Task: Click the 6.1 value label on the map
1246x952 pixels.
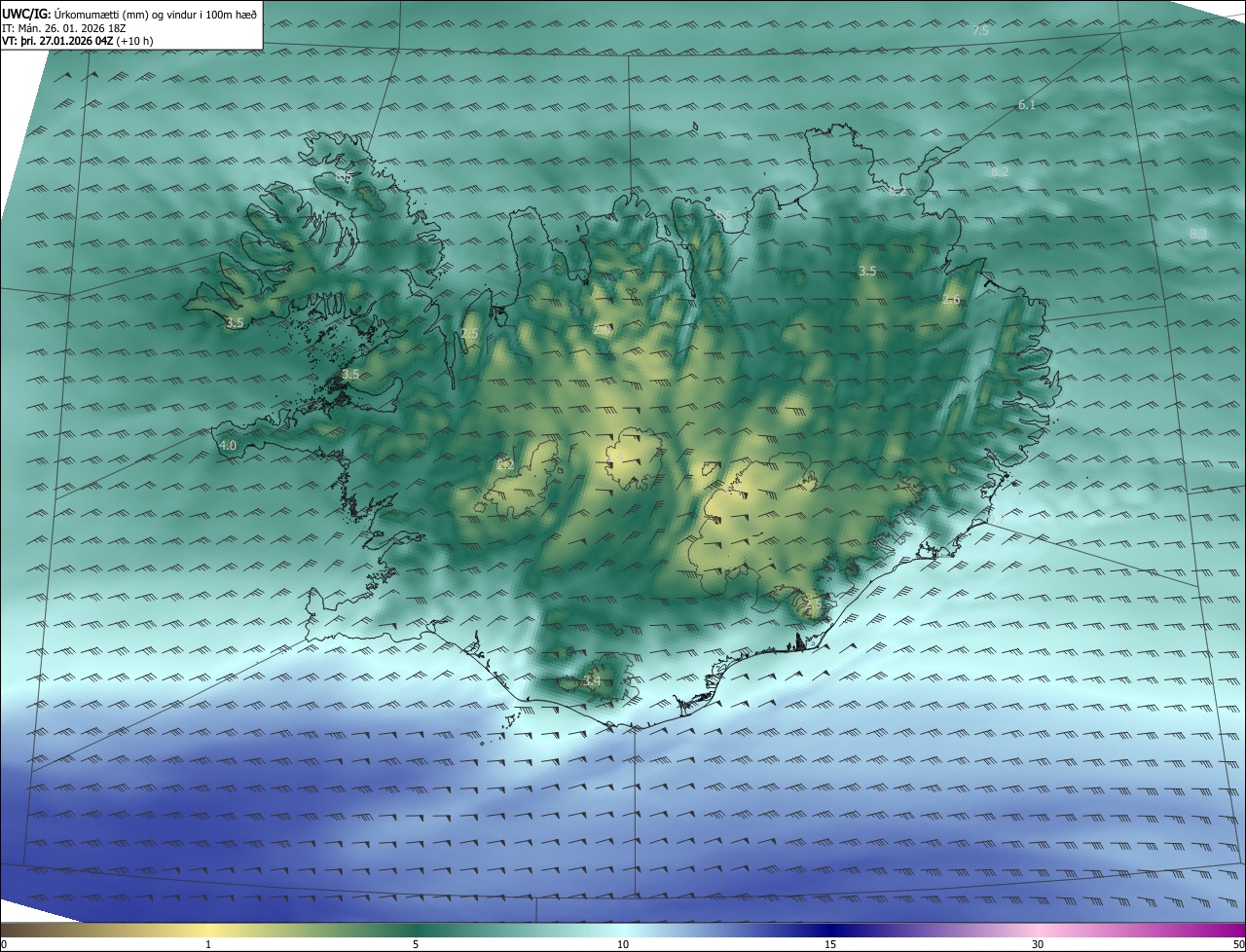Action: coord(1027,105)
